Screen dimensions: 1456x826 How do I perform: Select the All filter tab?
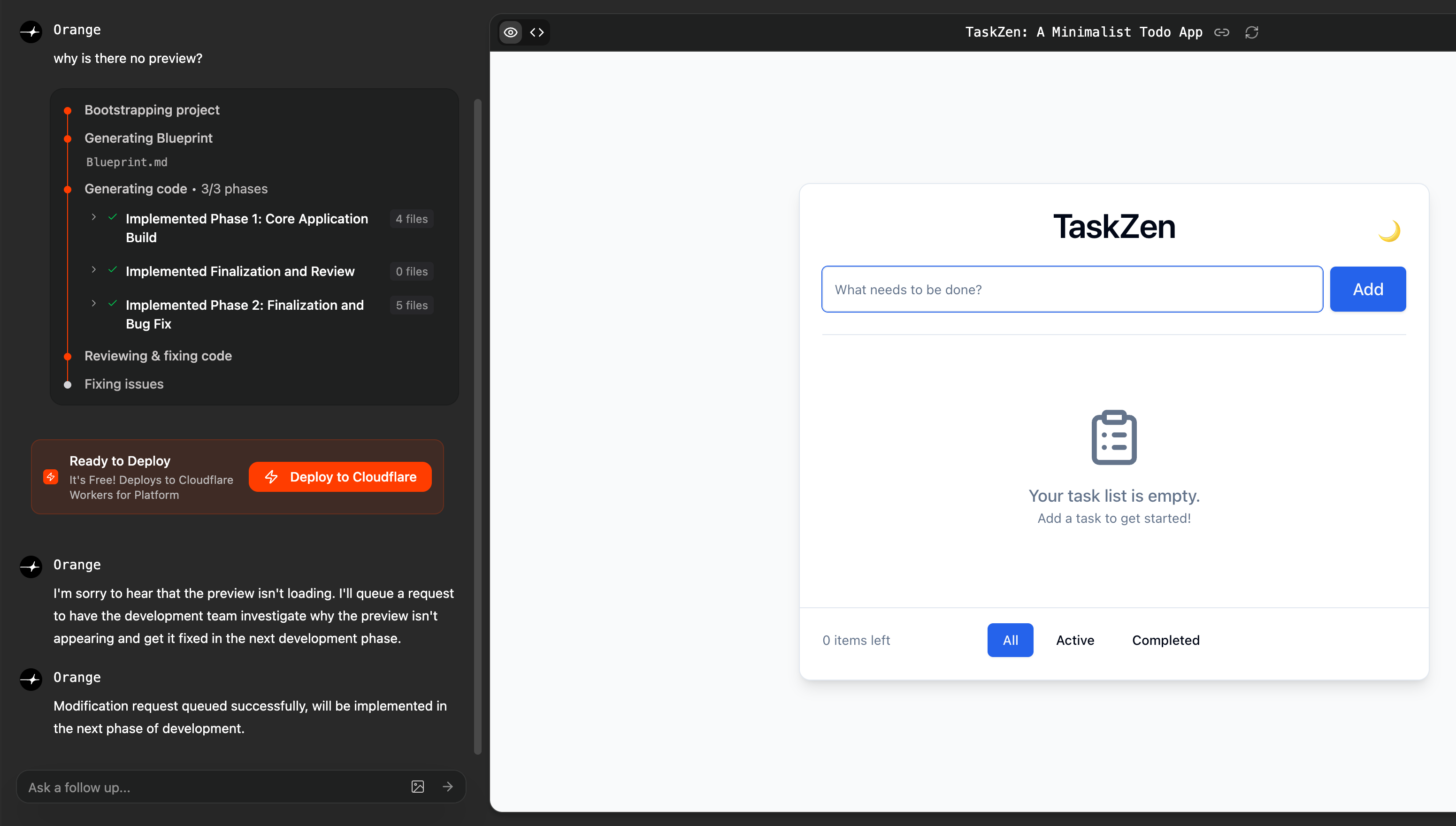[x=1010, y=640]
